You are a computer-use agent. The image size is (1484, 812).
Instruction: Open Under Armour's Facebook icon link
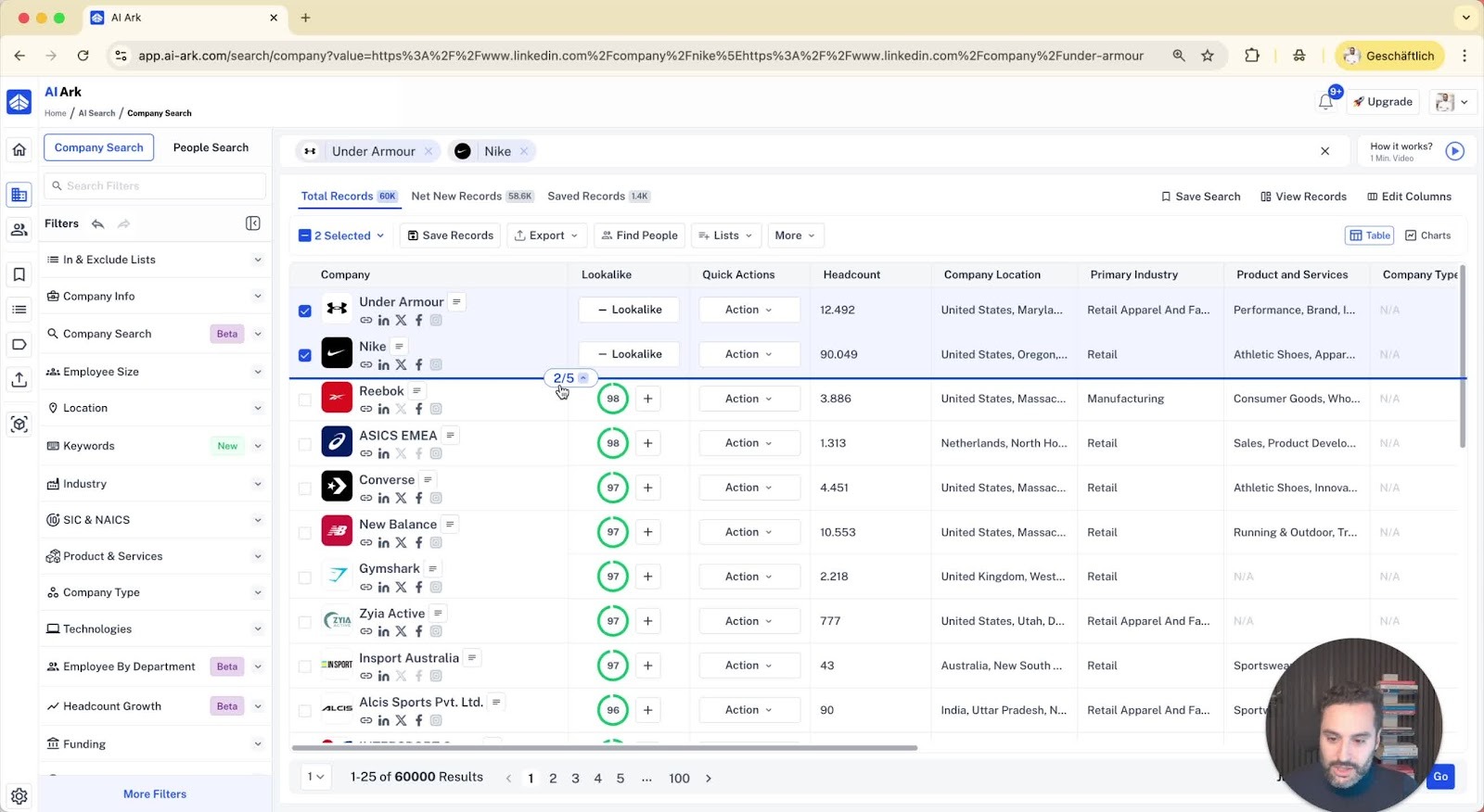[418, 320]
